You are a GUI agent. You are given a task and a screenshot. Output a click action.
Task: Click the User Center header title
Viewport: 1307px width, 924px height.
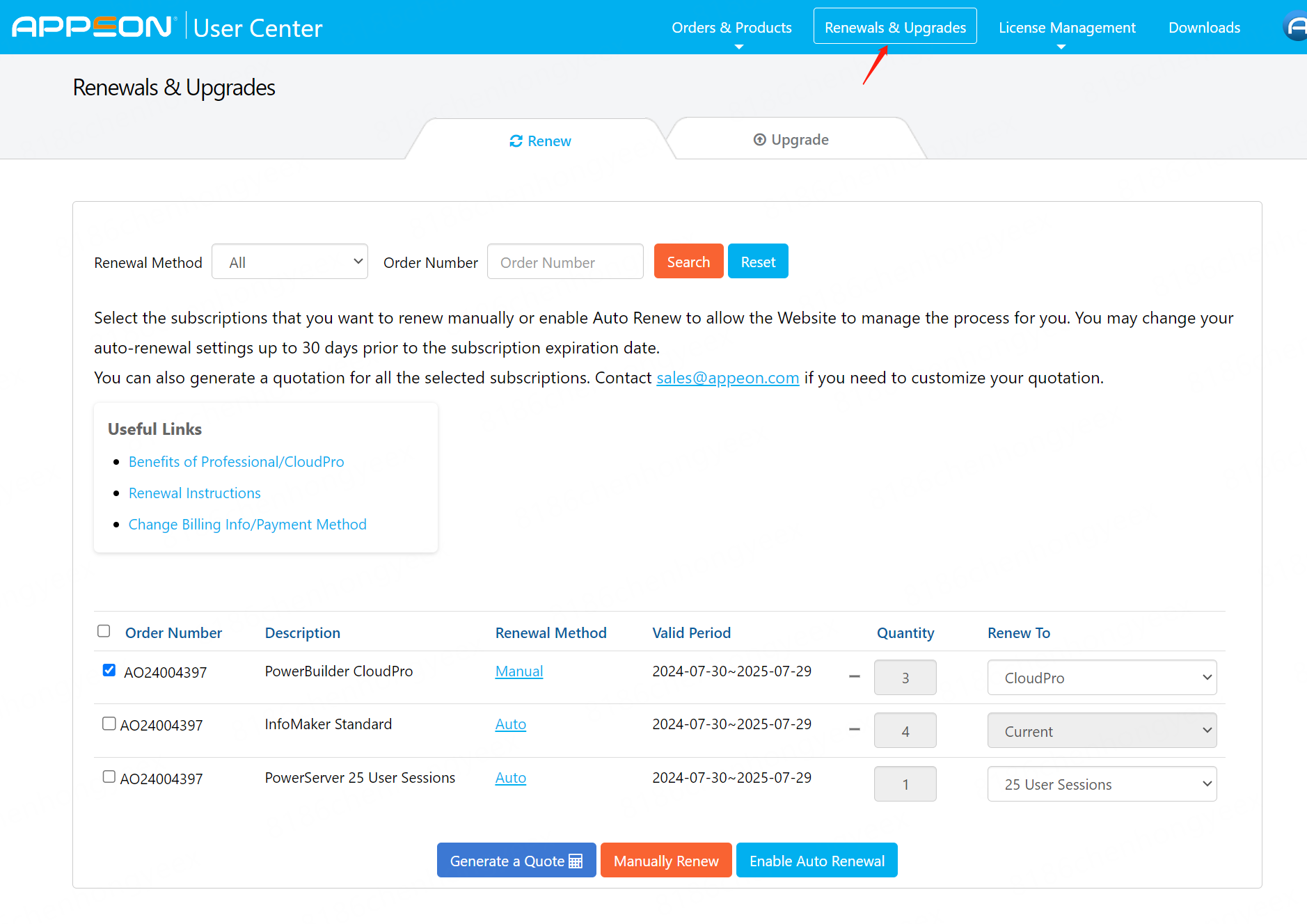(x=258, y=28)
